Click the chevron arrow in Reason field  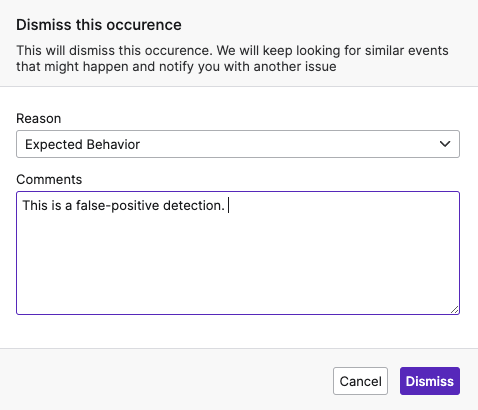pyautogui.click(x=445, y=144)
